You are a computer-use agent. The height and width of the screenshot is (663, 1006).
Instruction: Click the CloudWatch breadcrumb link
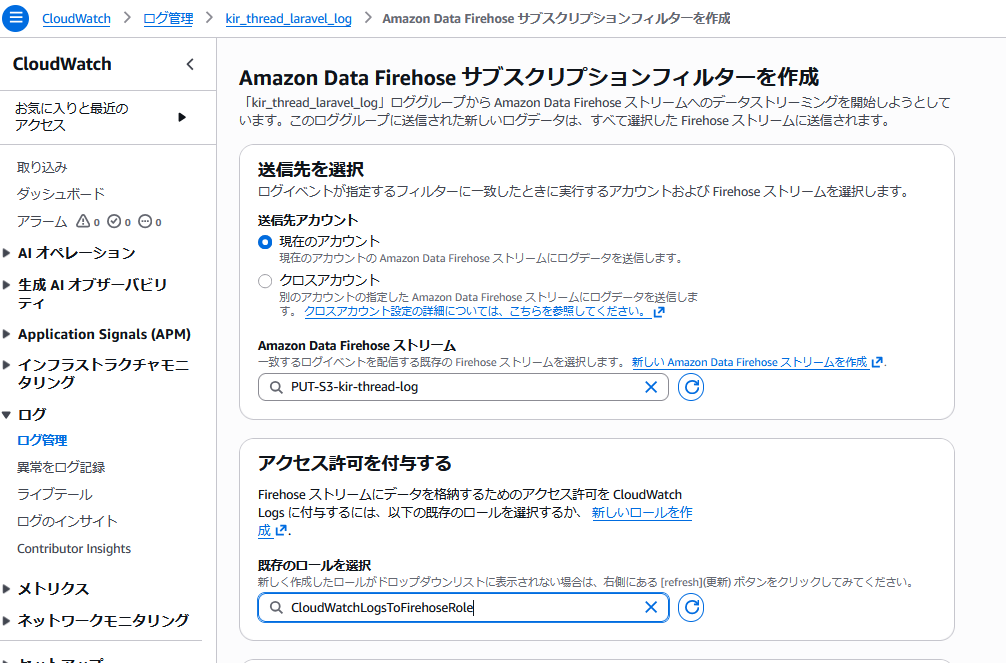pyautogui.click(x=76, y=18)
